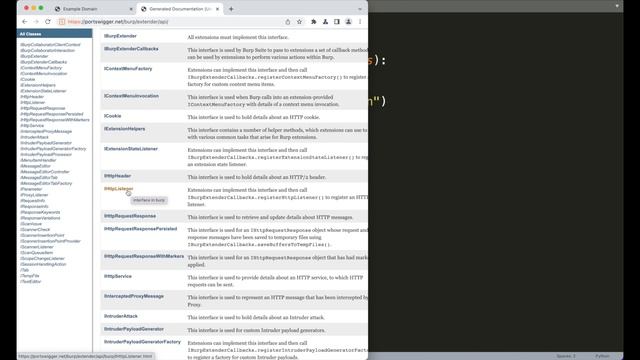Open IBurpExtenderCallbacks in the class table
Viewport: 640px width, 360px height.
coord(131,49)
